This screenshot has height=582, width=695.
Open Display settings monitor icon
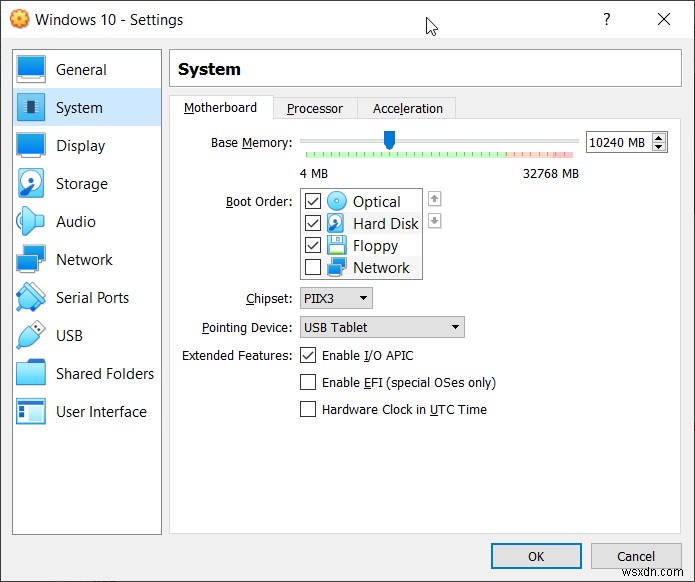pyautogui.click(x=31, y=145)
